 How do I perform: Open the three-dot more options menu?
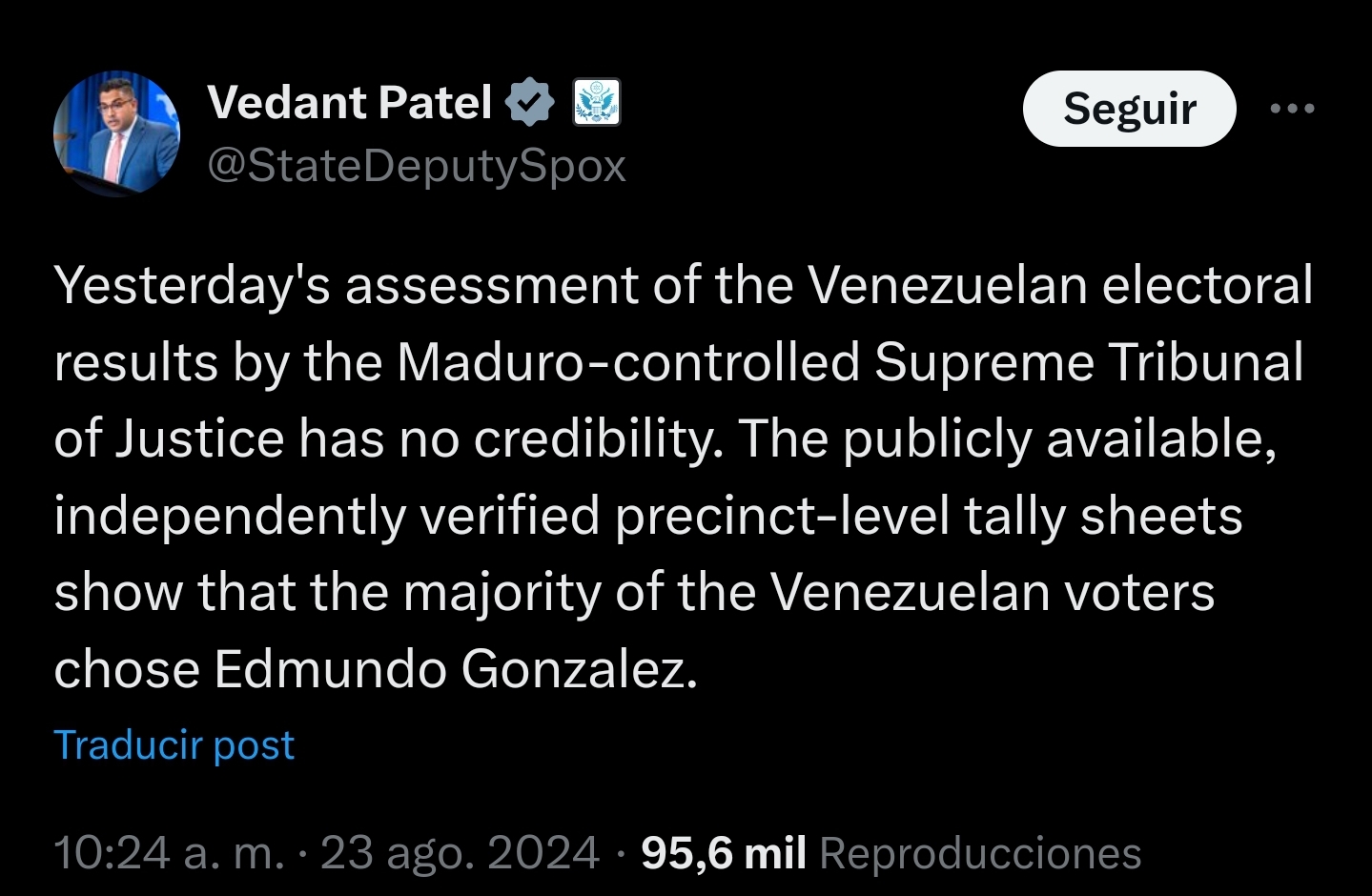1292,109
